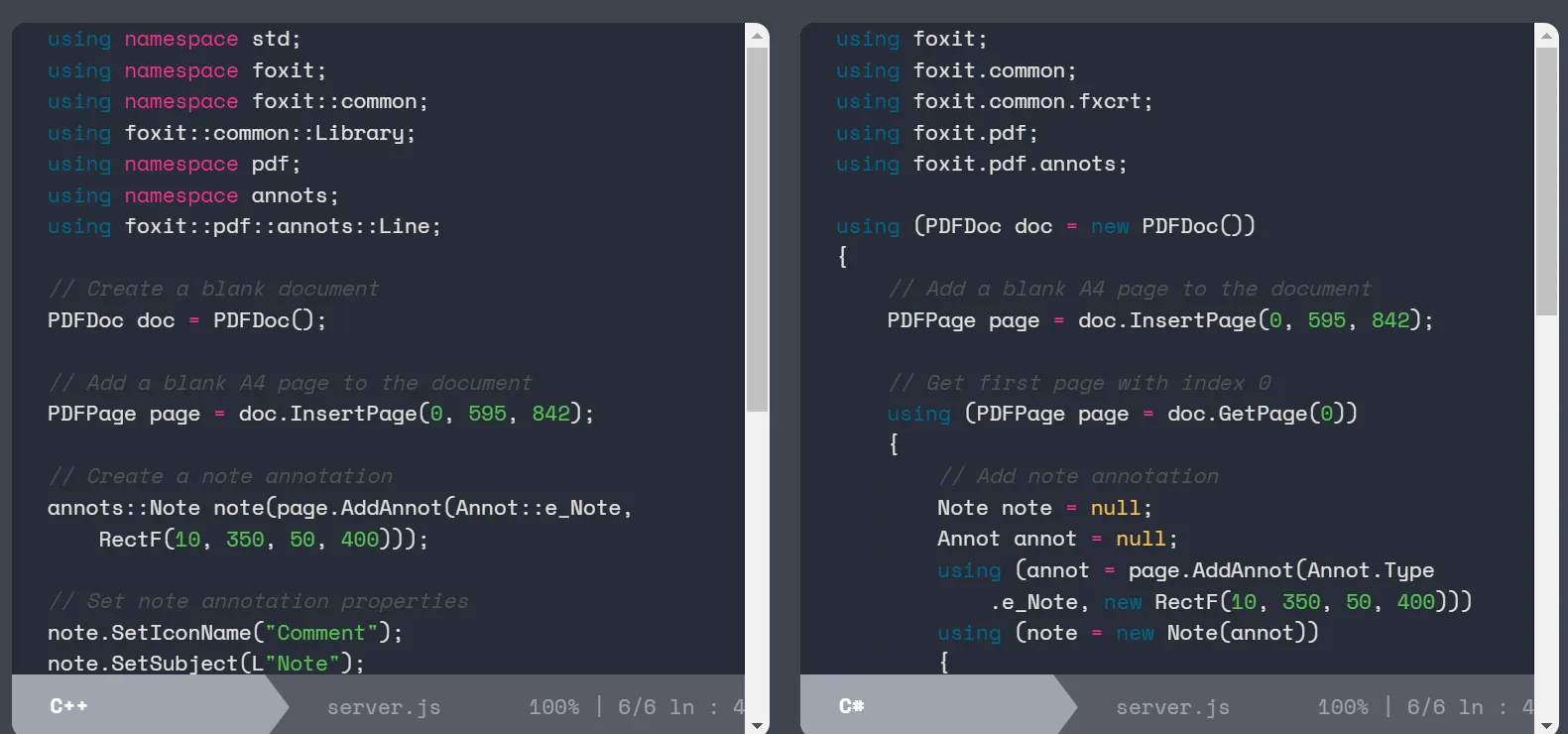
Task: Click the right code panel scrollbar thumb
Action: (1546, 182)
